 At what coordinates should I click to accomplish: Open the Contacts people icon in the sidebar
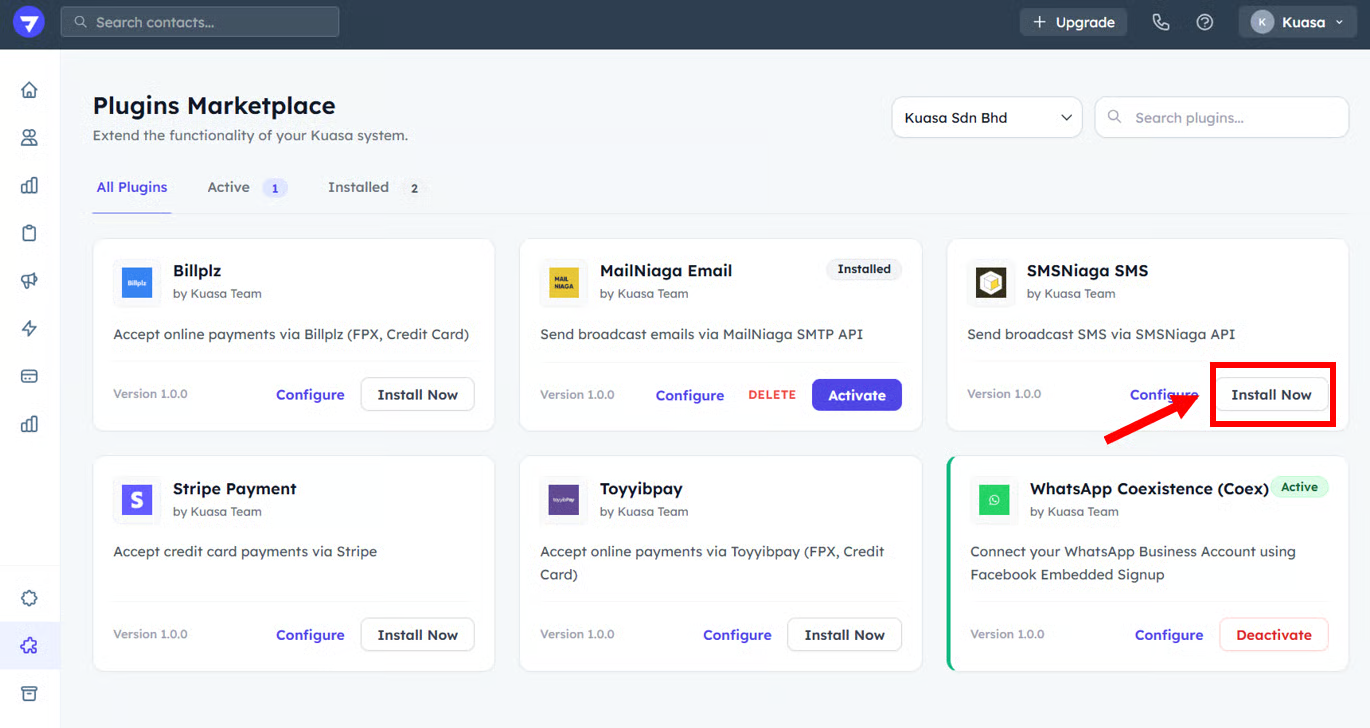click(x=29, y=138)
